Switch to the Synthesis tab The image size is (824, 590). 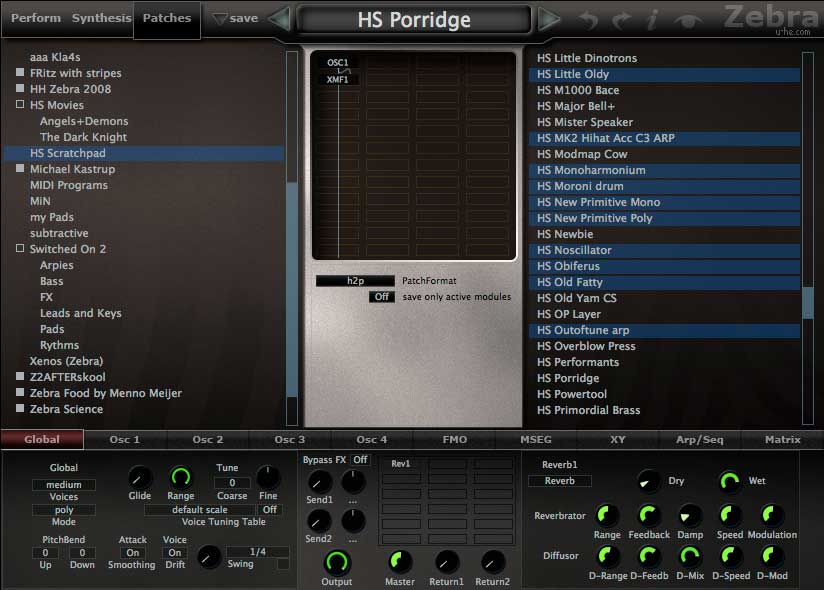(x=101, y=18)
